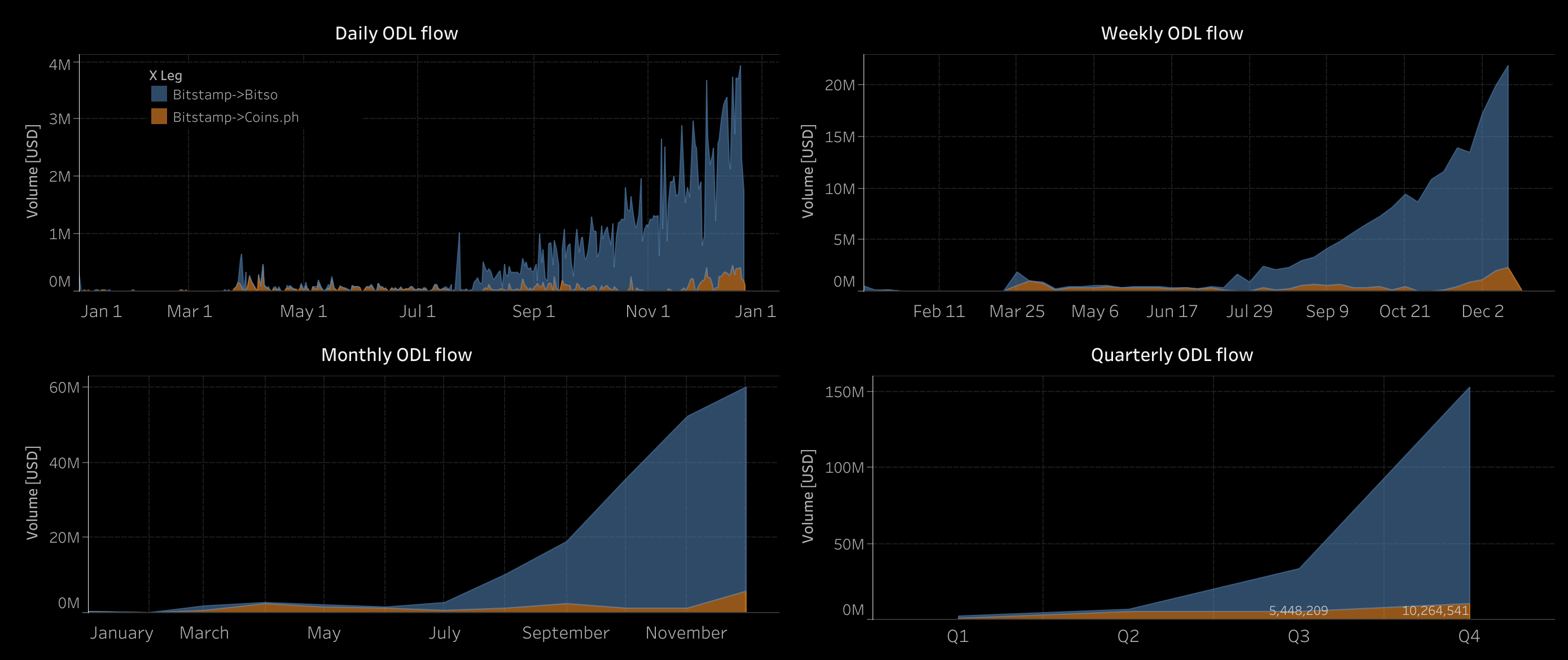Screen dimensions: 1568x660
Task: Click the 100M tick on quarterly chart
Action: pyautogui.click(x=844, y=468)
